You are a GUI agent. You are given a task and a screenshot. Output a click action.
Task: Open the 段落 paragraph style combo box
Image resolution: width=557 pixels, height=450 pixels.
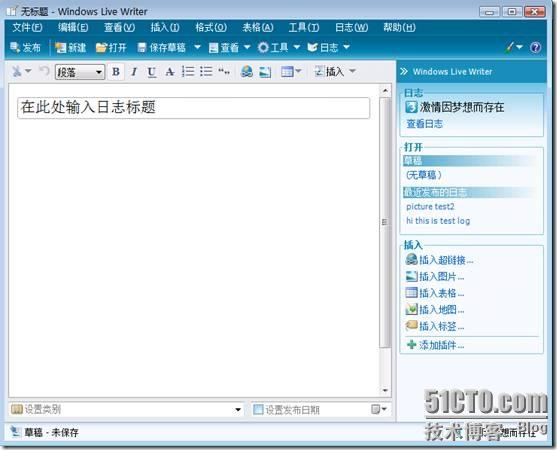point(80,72)
